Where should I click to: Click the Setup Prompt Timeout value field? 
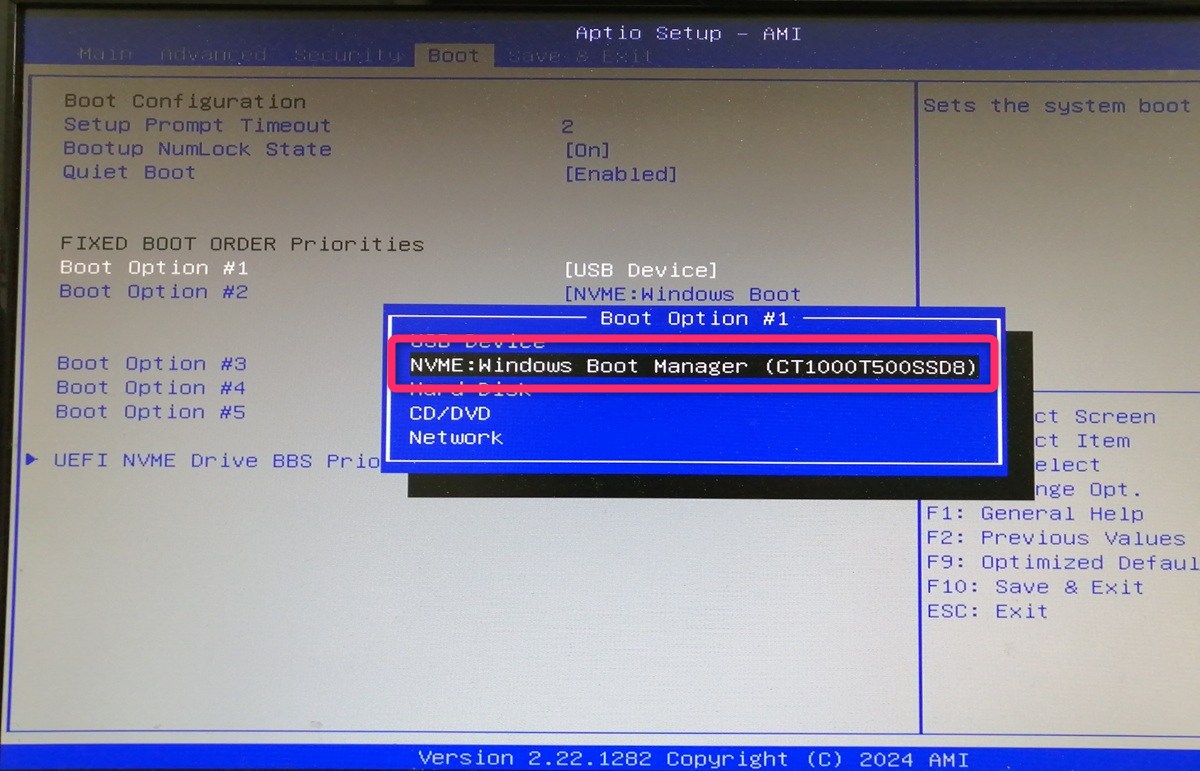click(x=567, y=126)
